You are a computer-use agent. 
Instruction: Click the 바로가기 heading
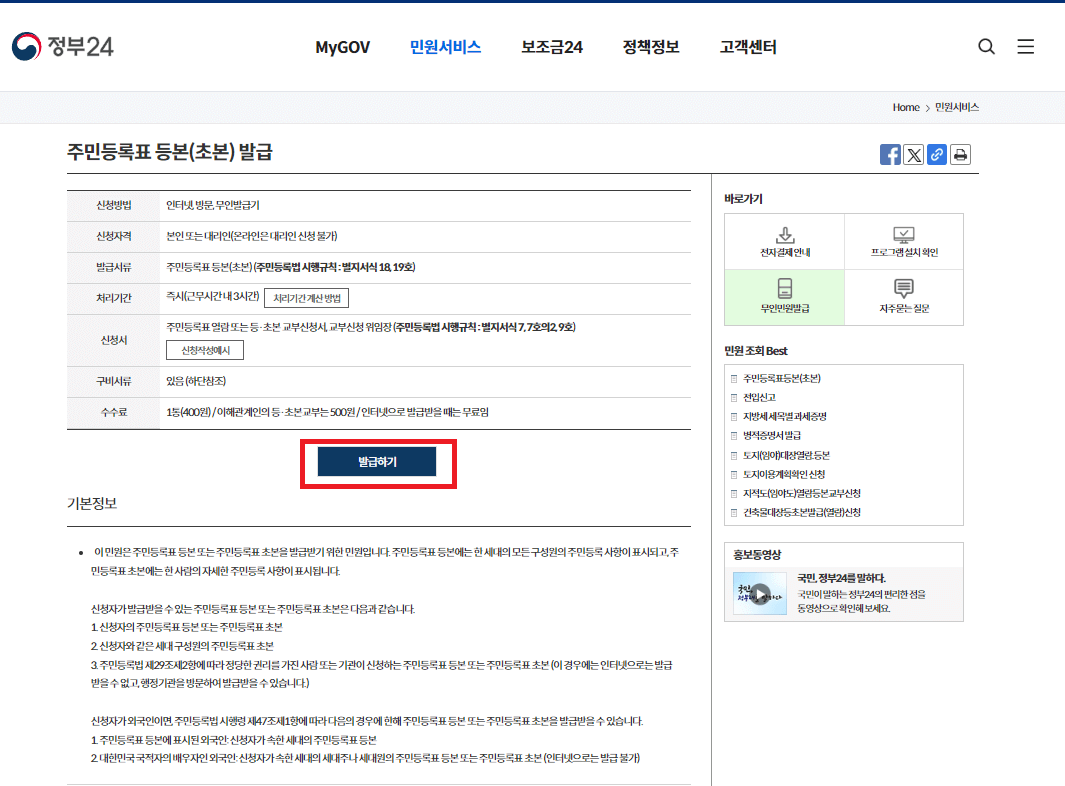click(x=743, y=199)
